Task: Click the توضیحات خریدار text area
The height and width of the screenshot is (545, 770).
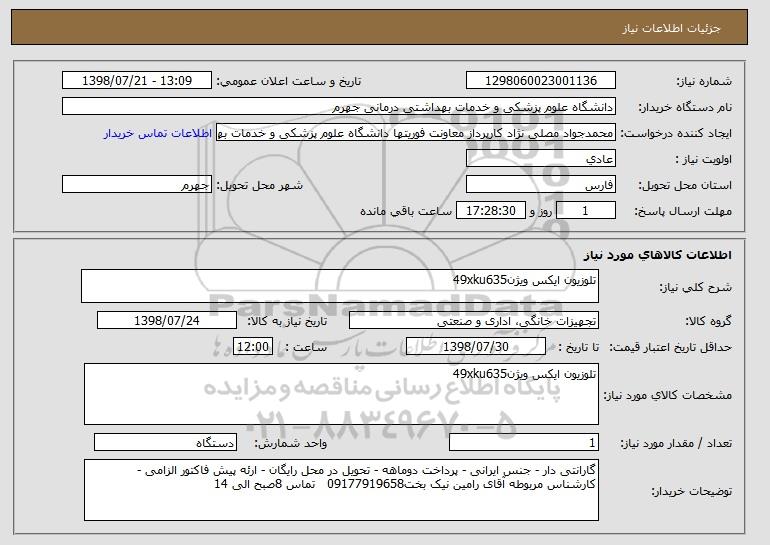Action: tap(341, 490)
